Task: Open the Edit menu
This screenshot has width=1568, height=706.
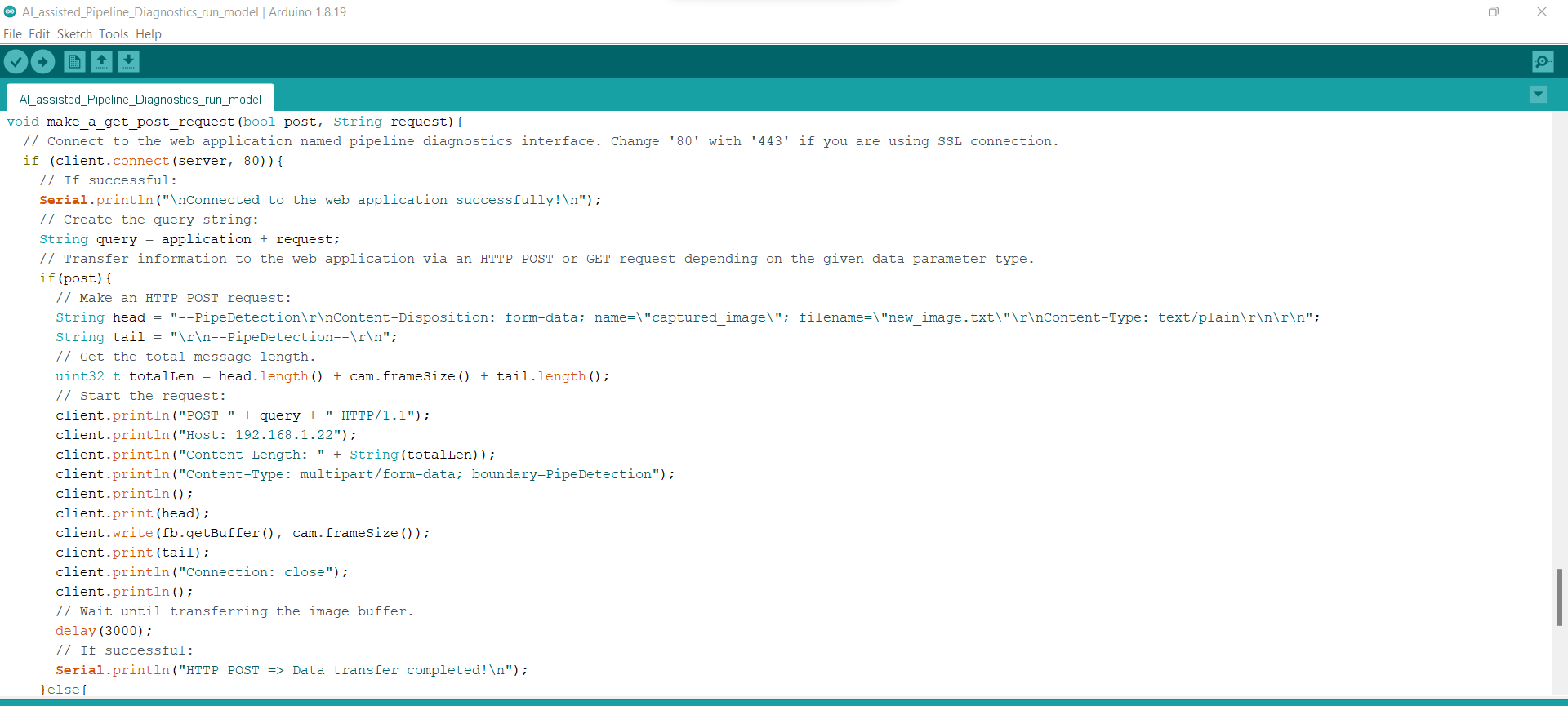Action: point(39,34)
